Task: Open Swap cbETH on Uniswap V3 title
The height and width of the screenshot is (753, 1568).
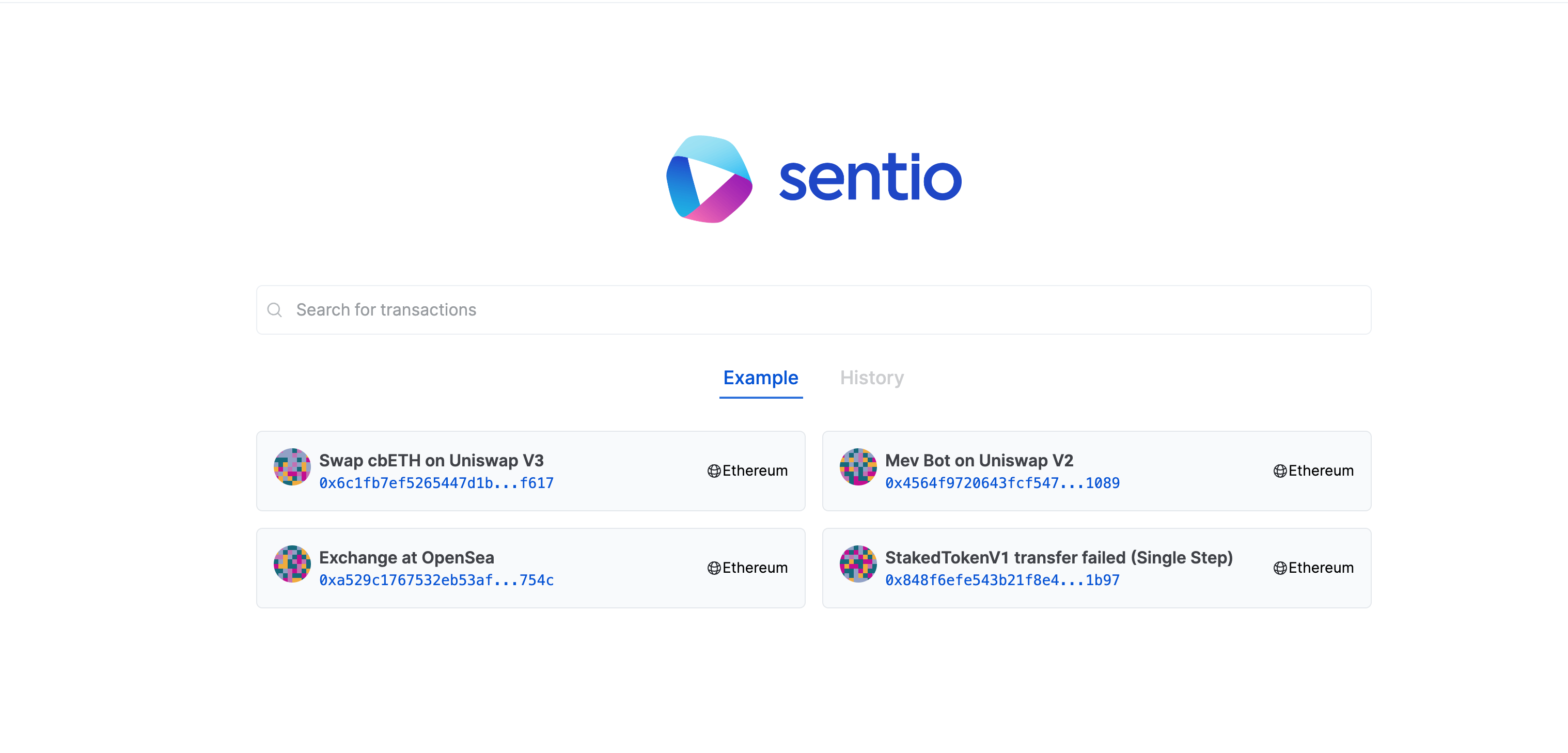Action: [x=431, y=460]
